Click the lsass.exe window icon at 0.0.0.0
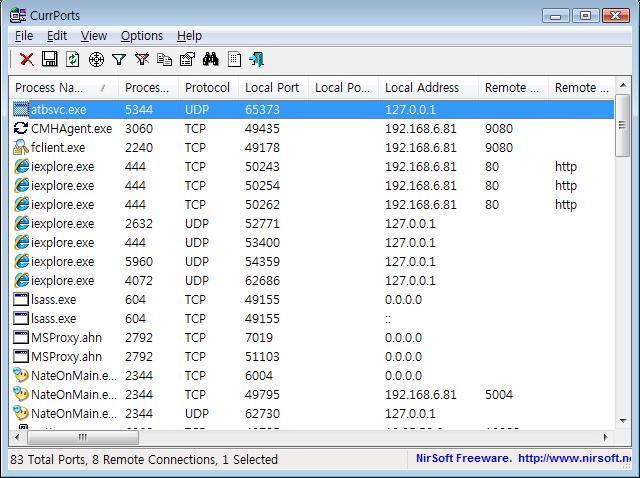 pyautogui.click(x=21, y=299)
